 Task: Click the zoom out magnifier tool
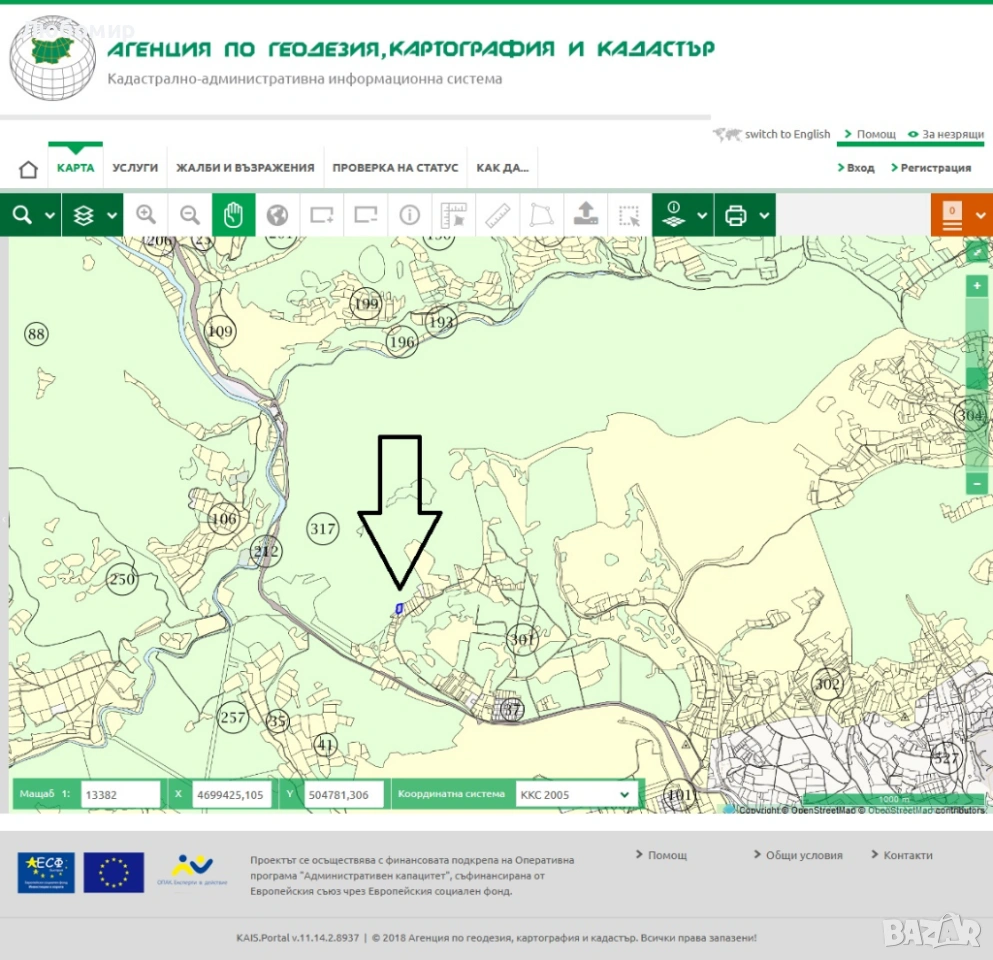[189, 215]
